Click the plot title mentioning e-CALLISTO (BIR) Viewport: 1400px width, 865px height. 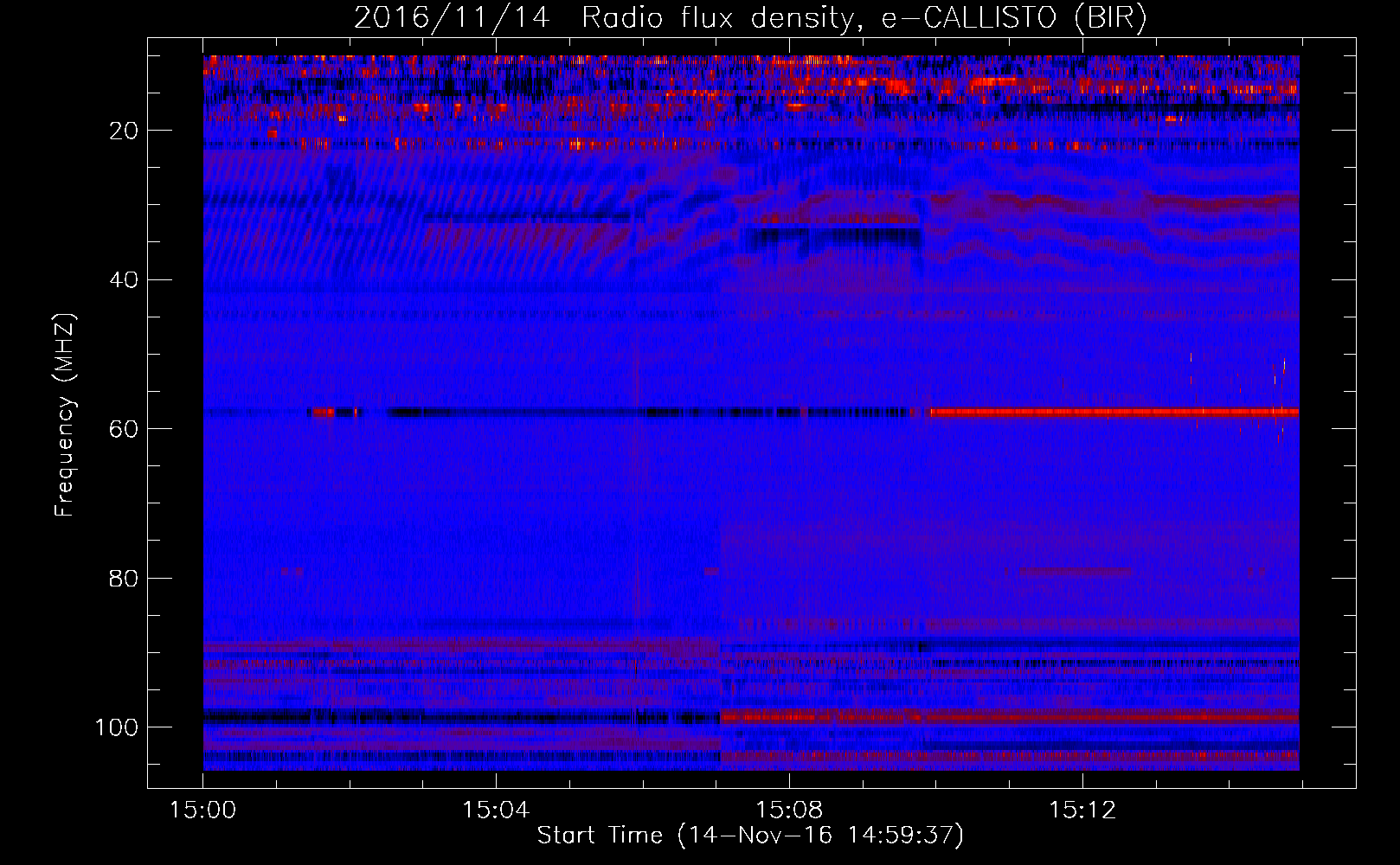pyautogui.click(x=751, y=18)
